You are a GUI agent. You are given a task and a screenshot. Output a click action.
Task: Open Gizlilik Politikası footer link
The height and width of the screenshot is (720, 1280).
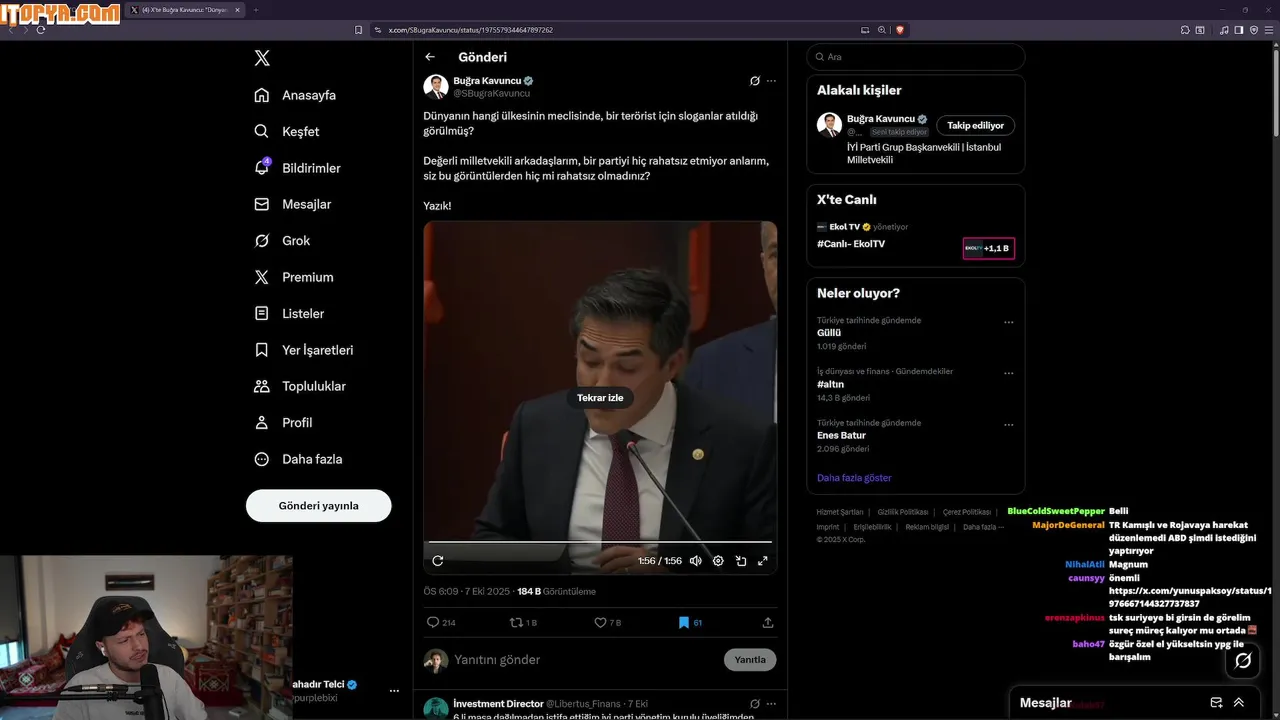tap(903, 512)
